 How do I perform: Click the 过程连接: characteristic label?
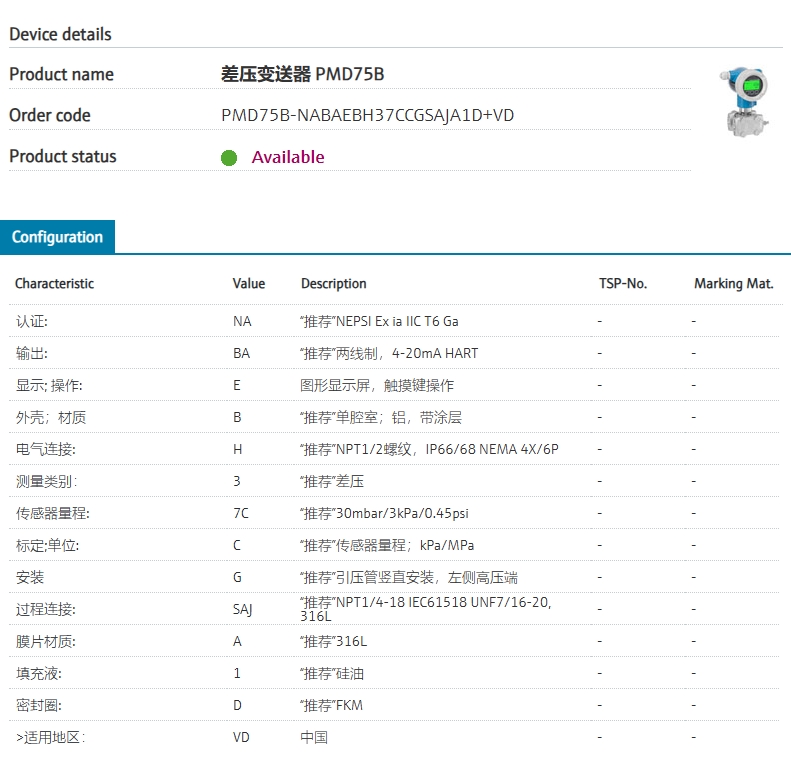(x=45, y=610)
